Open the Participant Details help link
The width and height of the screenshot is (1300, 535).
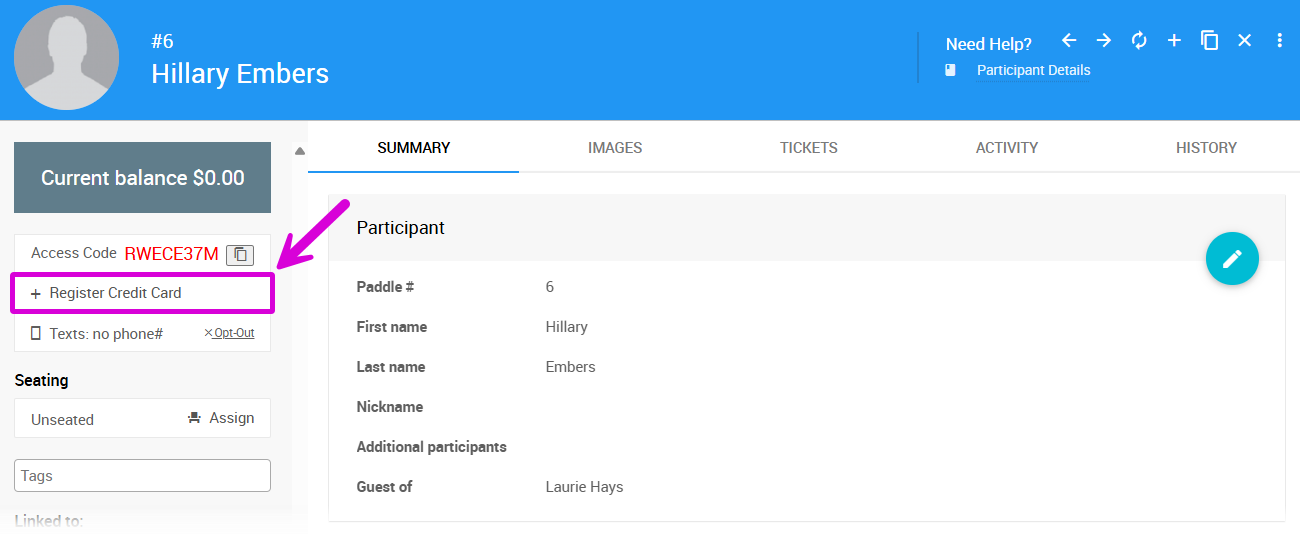click(x=1033, y=70)
